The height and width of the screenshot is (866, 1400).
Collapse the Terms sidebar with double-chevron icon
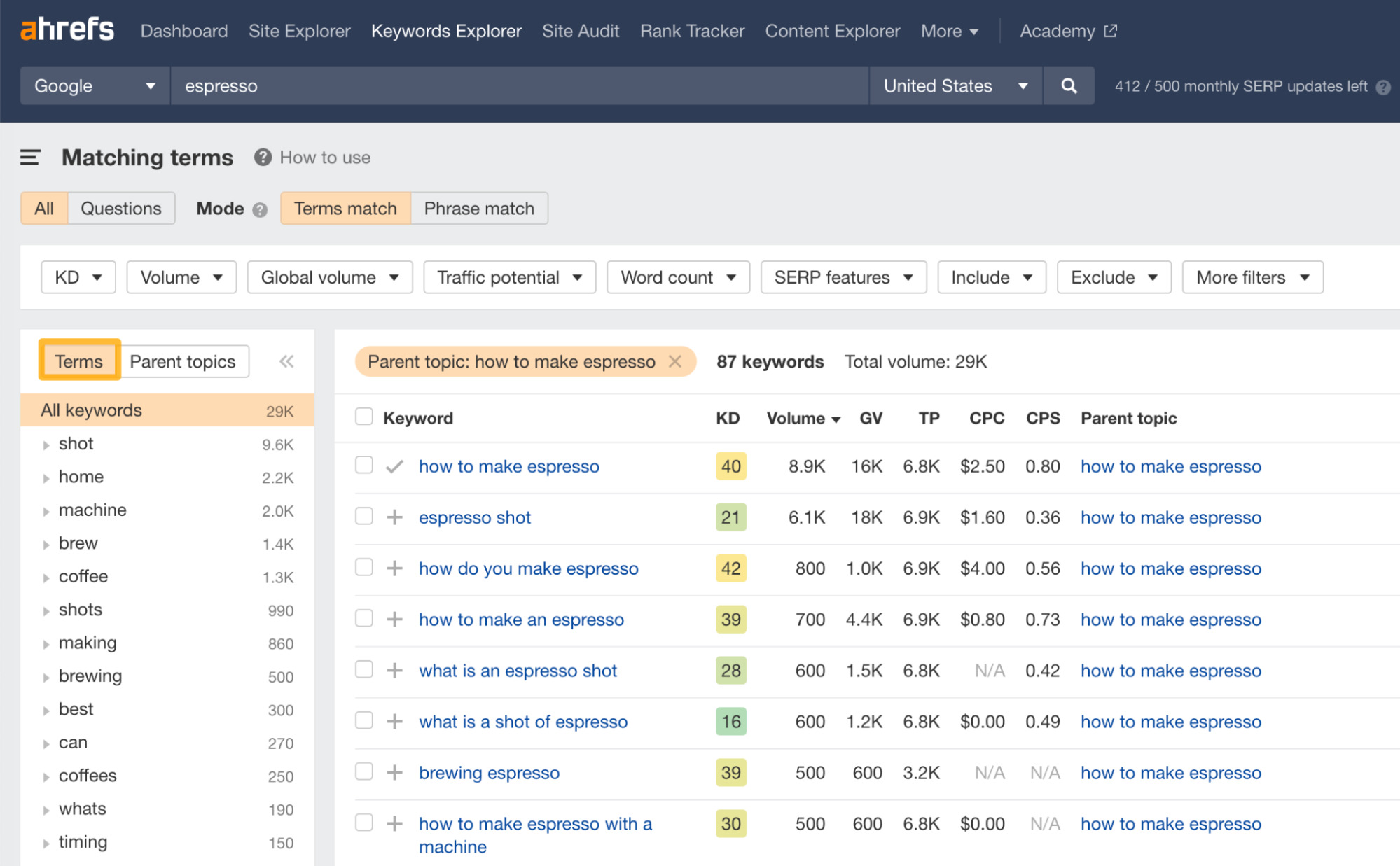click(x=286, y=361)
